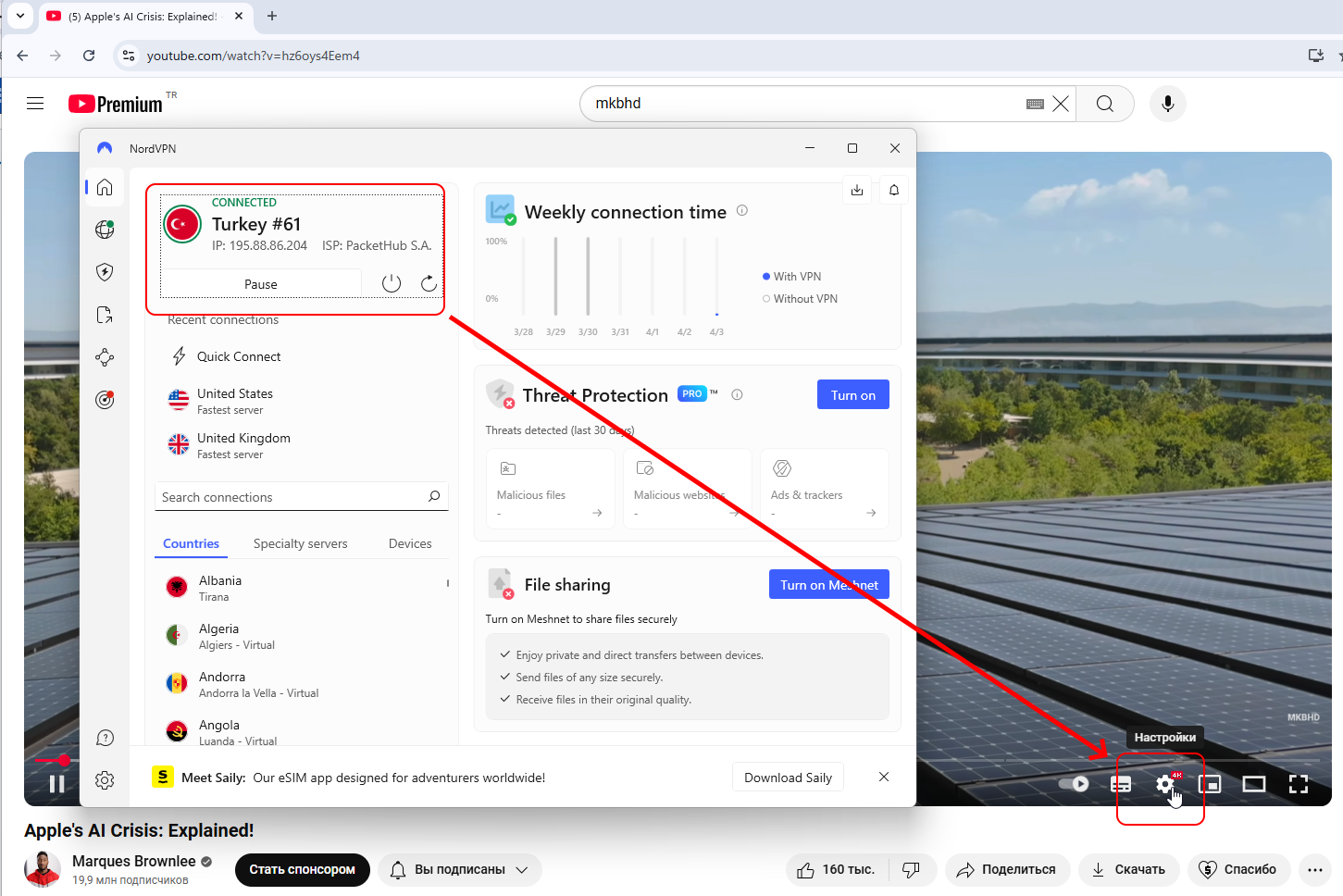The image size is (1343, 896).
Task: Turn on Threat Protection
Action: 853,394
